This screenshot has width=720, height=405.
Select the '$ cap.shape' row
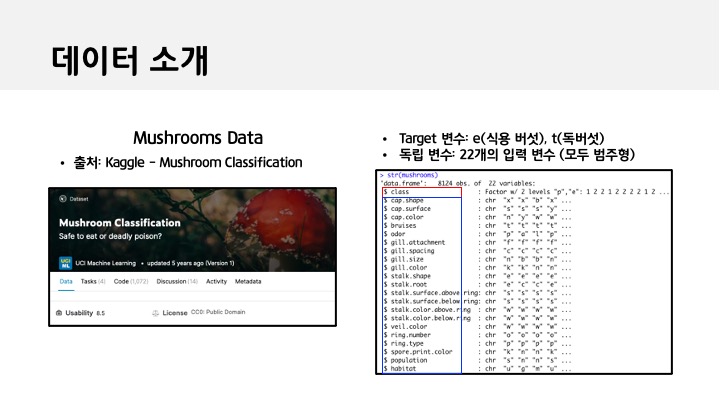point(478,200)
